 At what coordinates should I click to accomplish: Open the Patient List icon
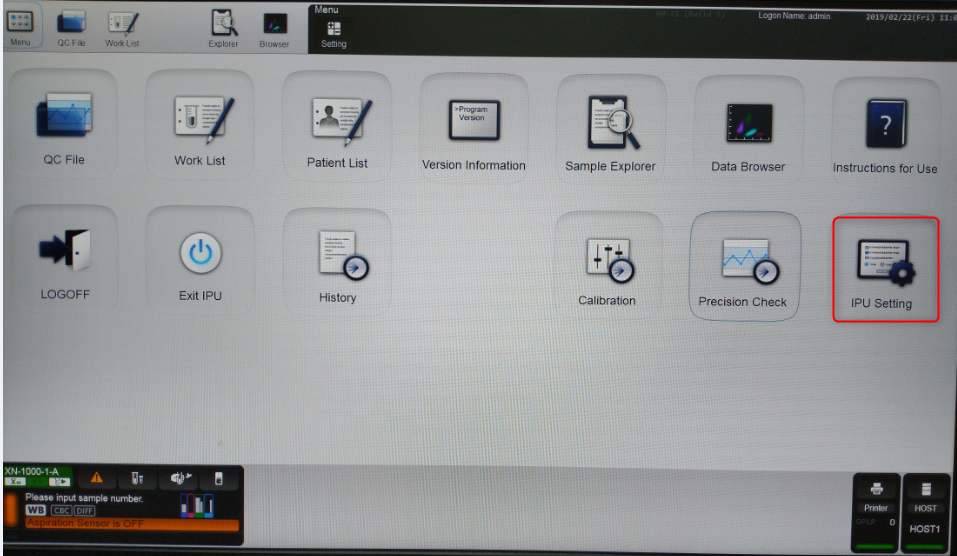tap(337, 122)
